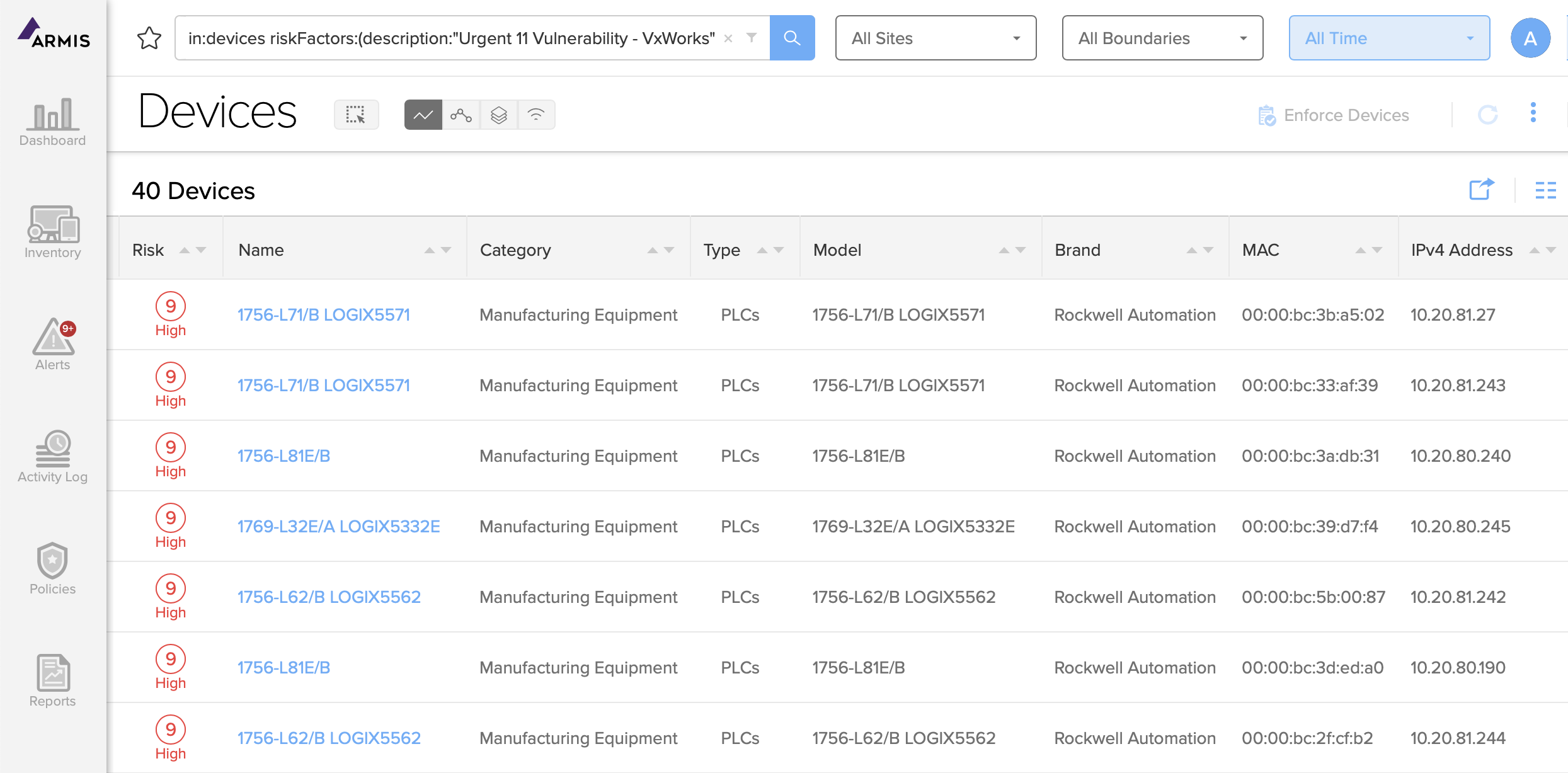Open the Policies section

53,569
